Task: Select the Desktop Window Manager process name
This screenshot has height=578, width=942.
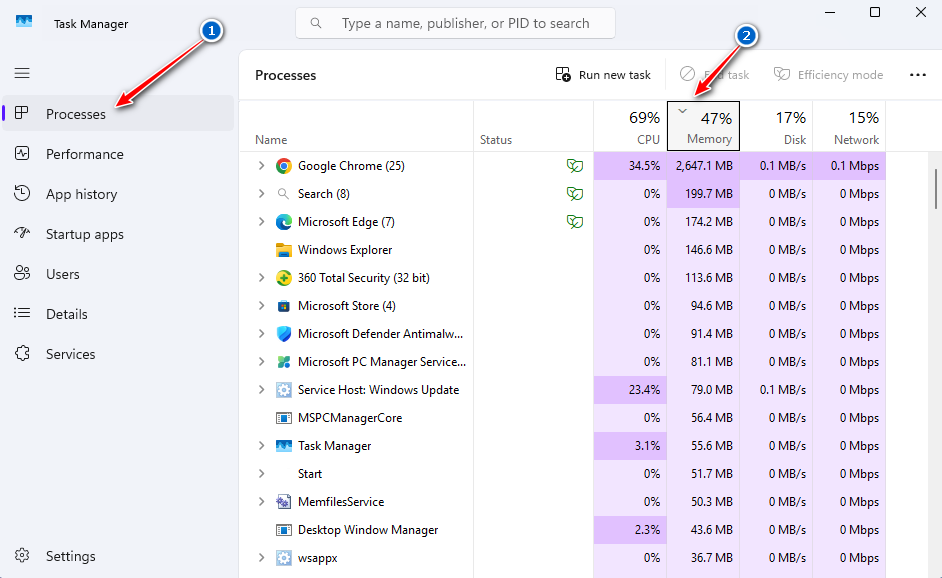Action: 368,530
